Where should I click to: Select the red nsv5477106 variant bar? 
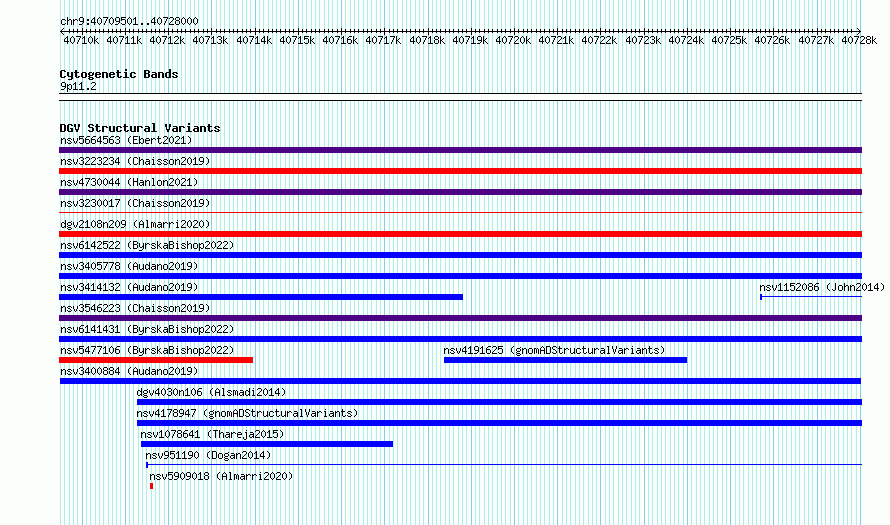point(156,360)
